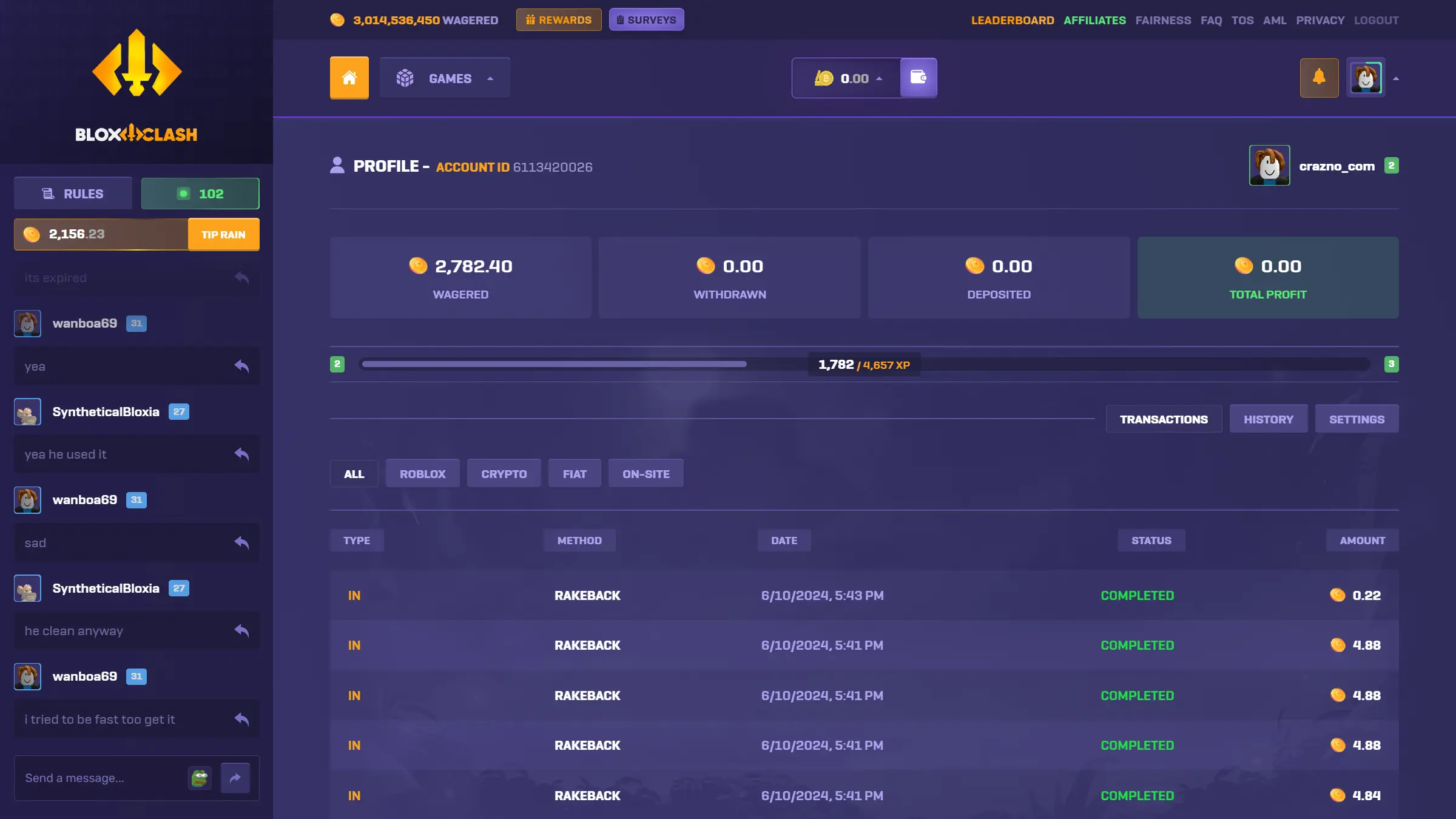Reply to the 'sad' message

point(242,542)
